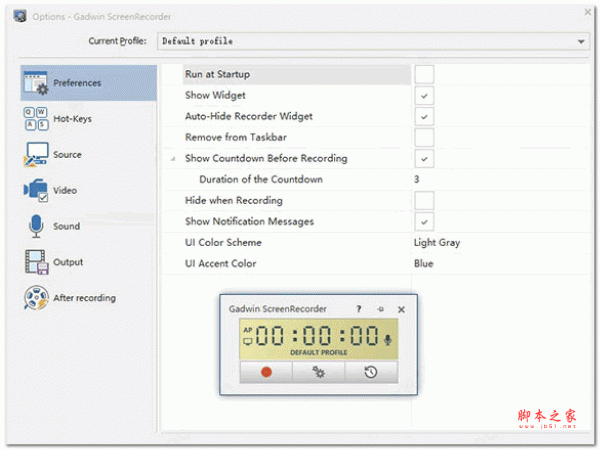Click the help question mark in the widget
Image resolution: width=600 pixels, height=450 pixels.
[x=359, y=309]
